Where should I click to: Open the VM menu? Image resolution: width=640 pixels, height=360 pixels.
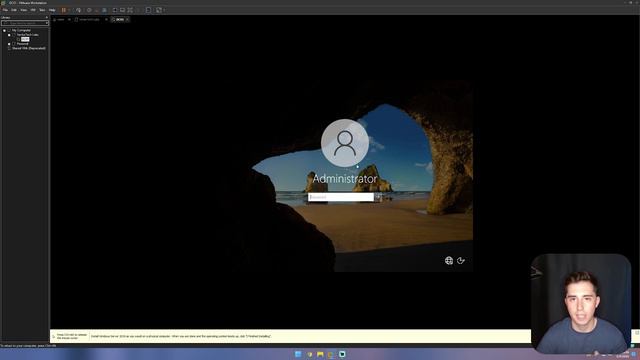(x=33, y=10)
